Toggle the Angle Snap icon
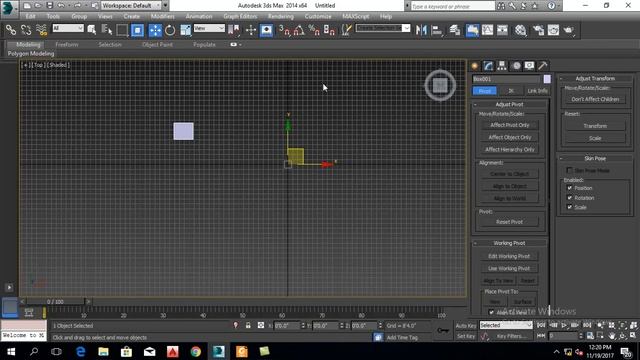The height and width of the screenshot is (360, 640). (x=299, y=30)
